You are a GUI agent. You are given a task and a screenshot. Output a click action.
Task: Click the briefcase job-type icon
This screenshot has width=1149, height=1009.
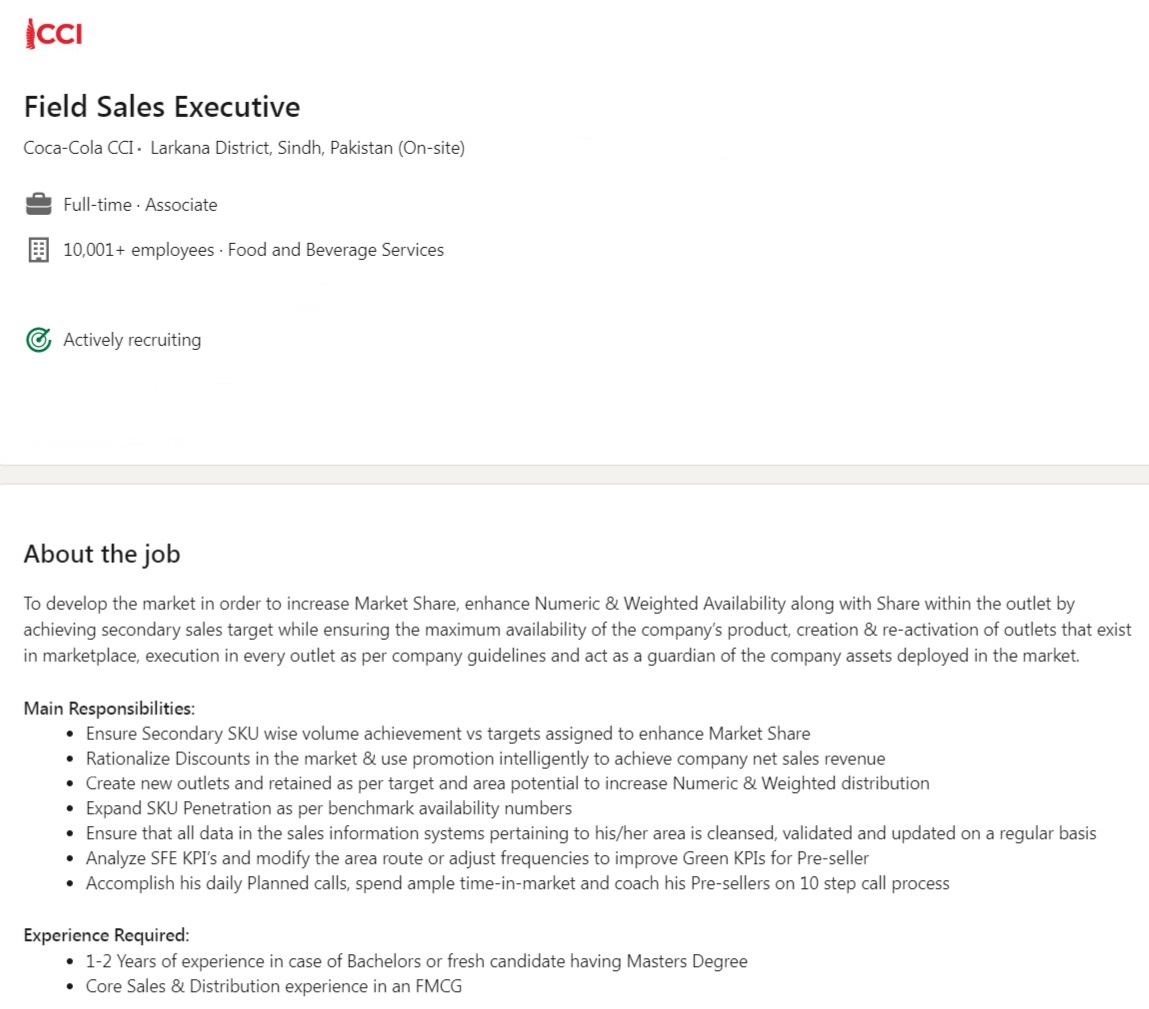(x=38, y=205)
